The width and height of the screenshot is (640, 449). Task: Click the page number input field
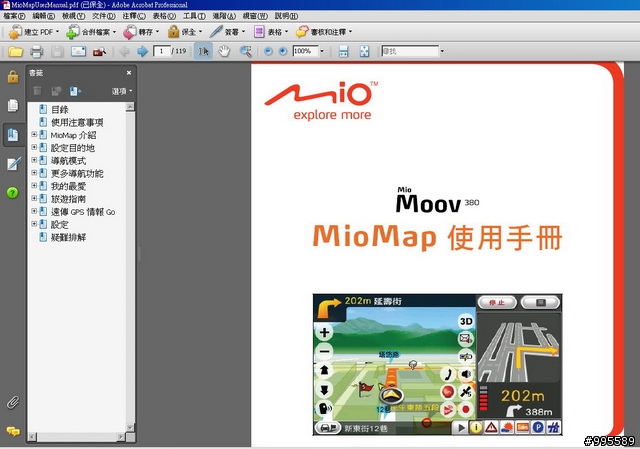point(162,51)
